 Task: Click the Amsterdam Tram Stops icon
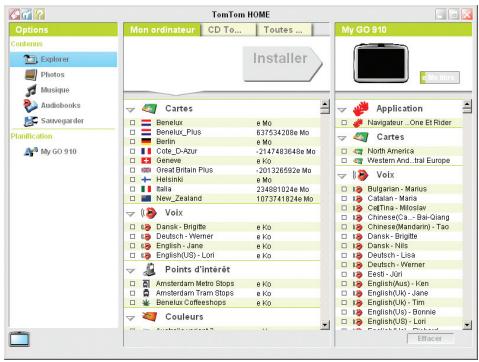pos(146,293)
